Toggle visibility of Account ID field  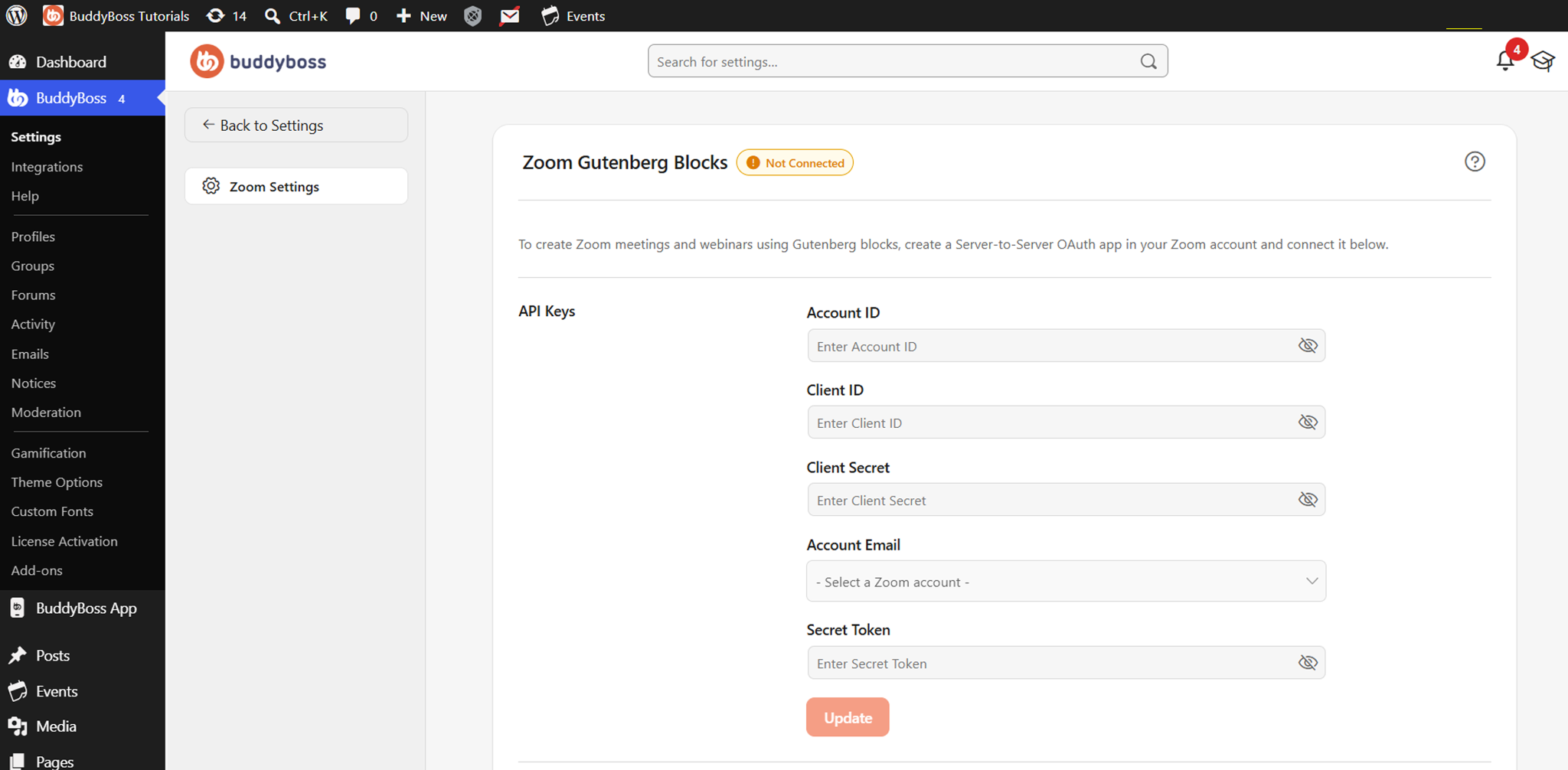(x=1308, y=345)
